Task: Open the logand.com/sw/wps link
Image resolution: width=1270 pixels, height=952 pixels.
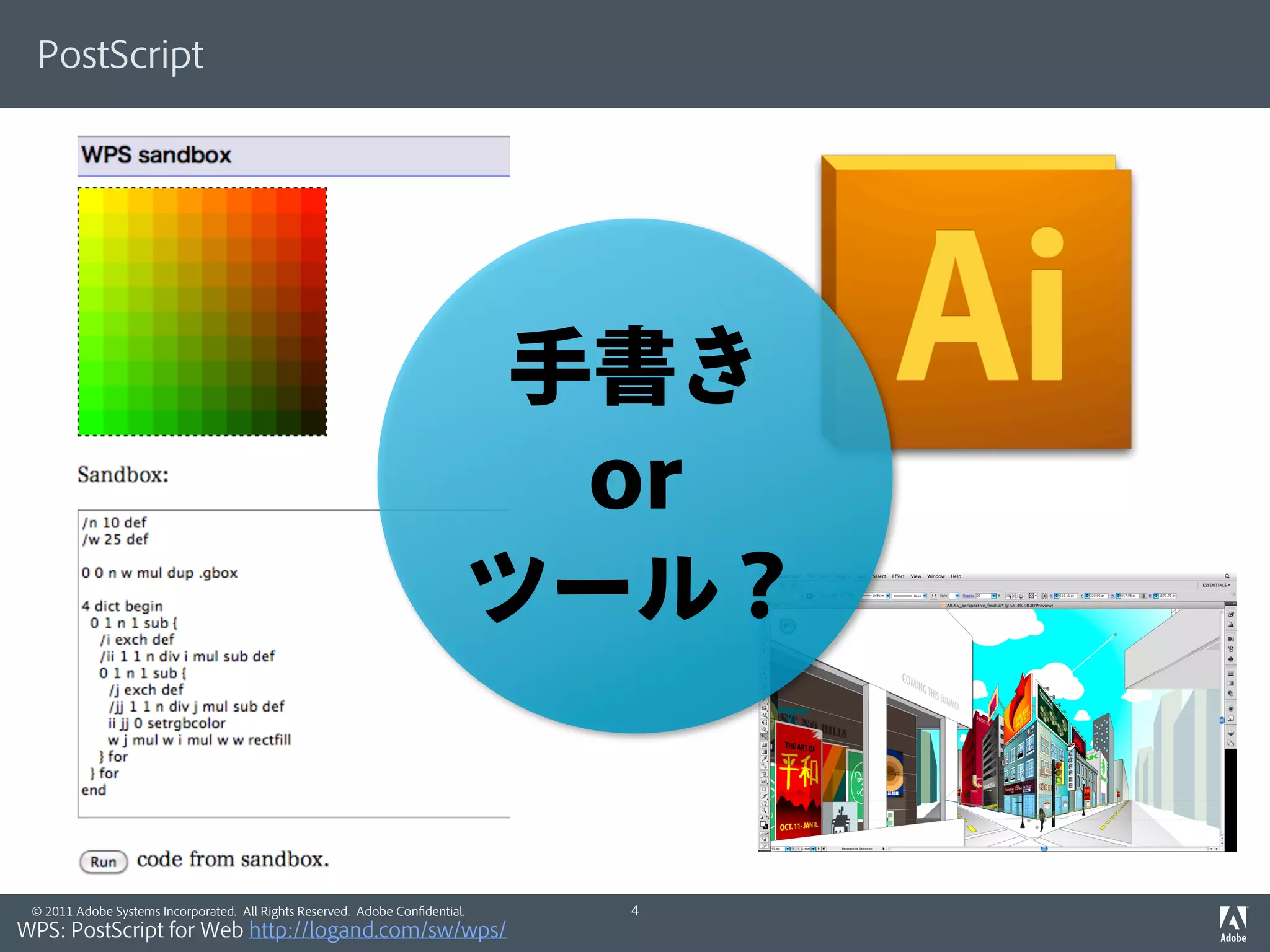Action: pyautogui.click(x=377, y=930)
